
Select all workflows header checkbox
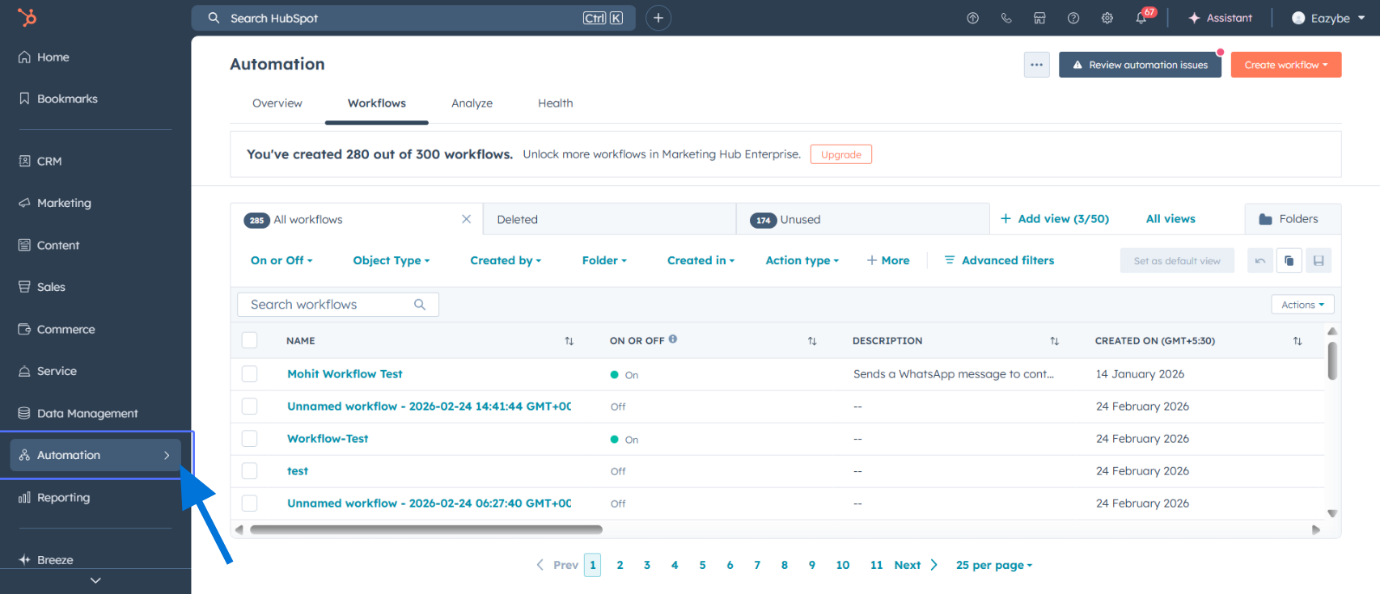250,341
